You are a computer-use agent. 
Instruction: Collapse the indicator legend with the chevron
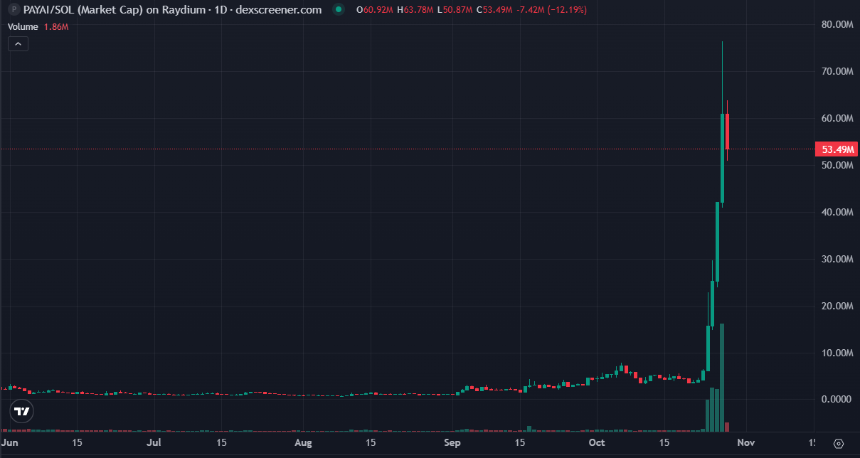20,44
